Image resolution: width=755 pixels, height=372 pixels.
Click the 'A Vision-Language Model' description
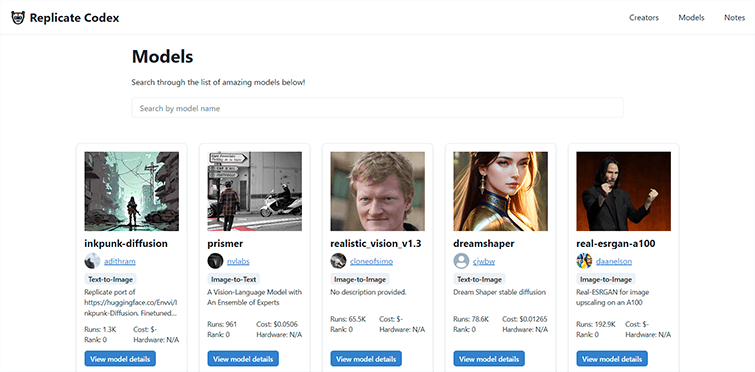tap(255, 297)
